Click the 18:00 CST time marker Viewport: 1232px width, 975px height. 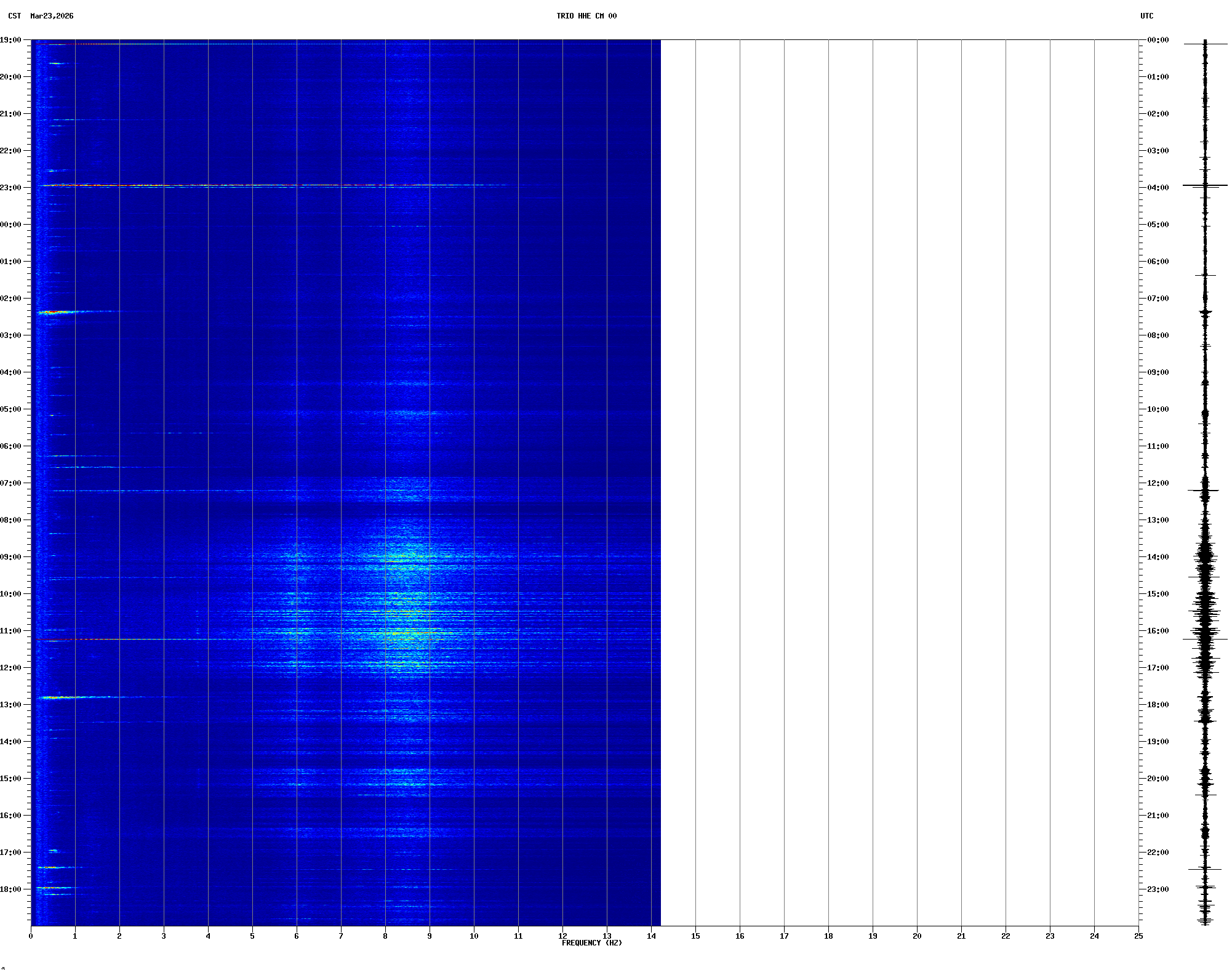pyautogui.click(x=11, y=889)
